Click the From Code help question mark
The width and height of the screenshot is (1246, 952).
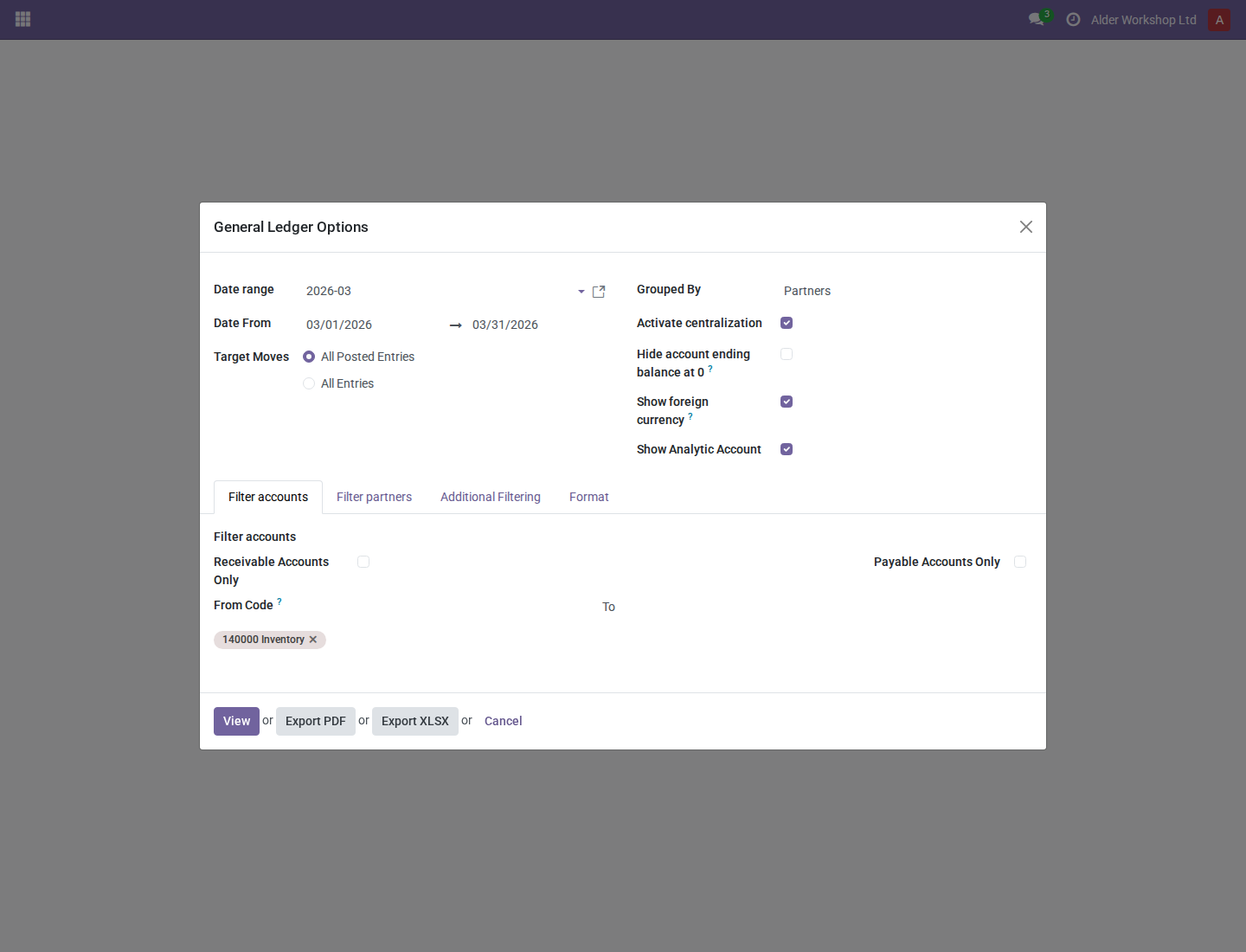[279, 601]
